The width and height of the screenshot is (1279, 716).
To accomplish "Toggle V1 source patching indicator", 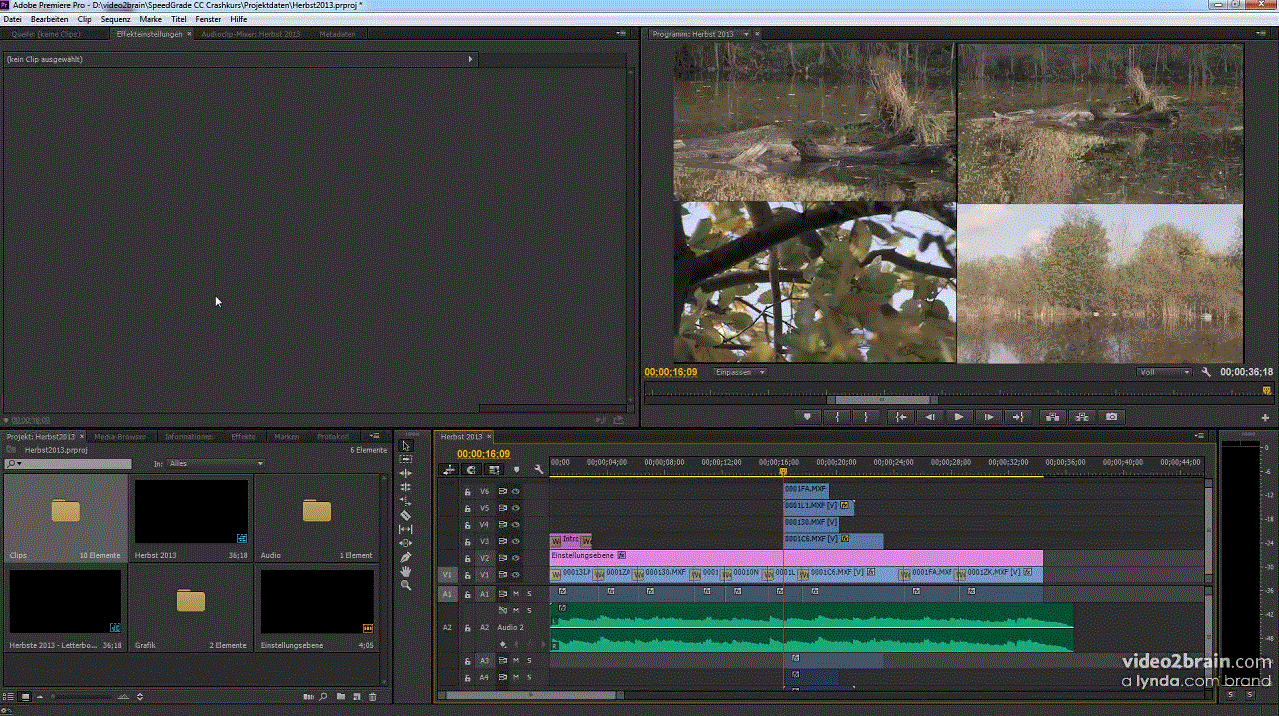I will tap(446, 575).
